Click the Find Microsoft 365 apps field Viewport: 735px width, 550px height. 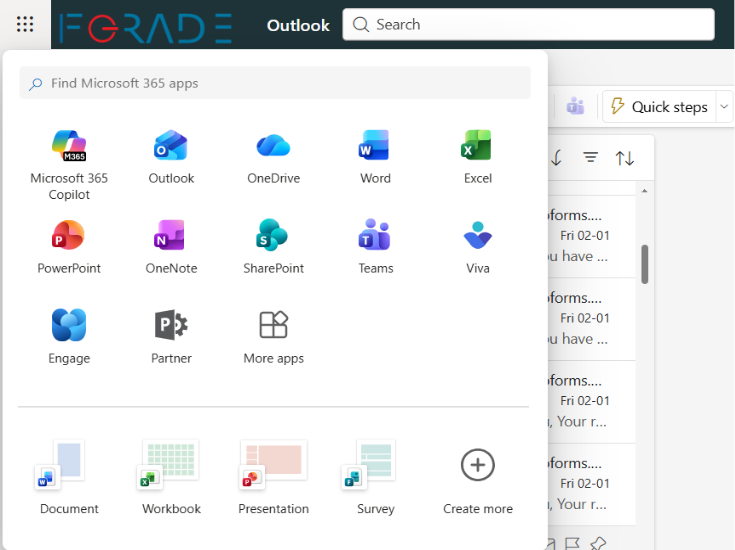click(x=275, y=83)
